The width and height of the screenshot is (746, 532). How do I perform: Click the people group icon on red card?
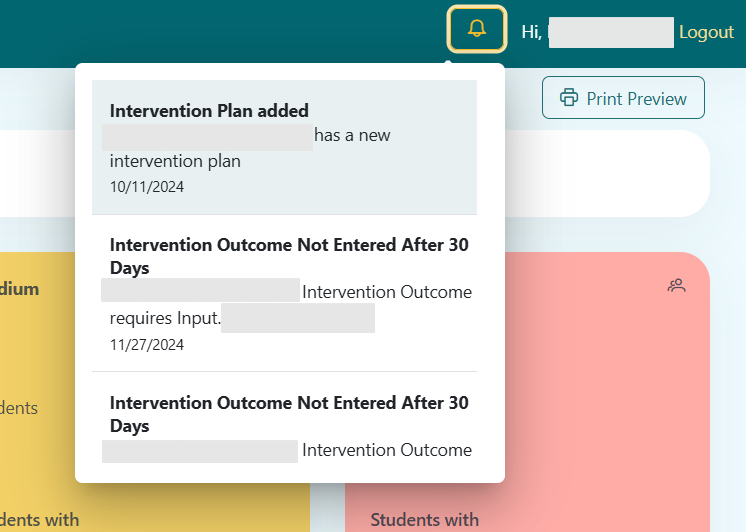pos(677,286)
